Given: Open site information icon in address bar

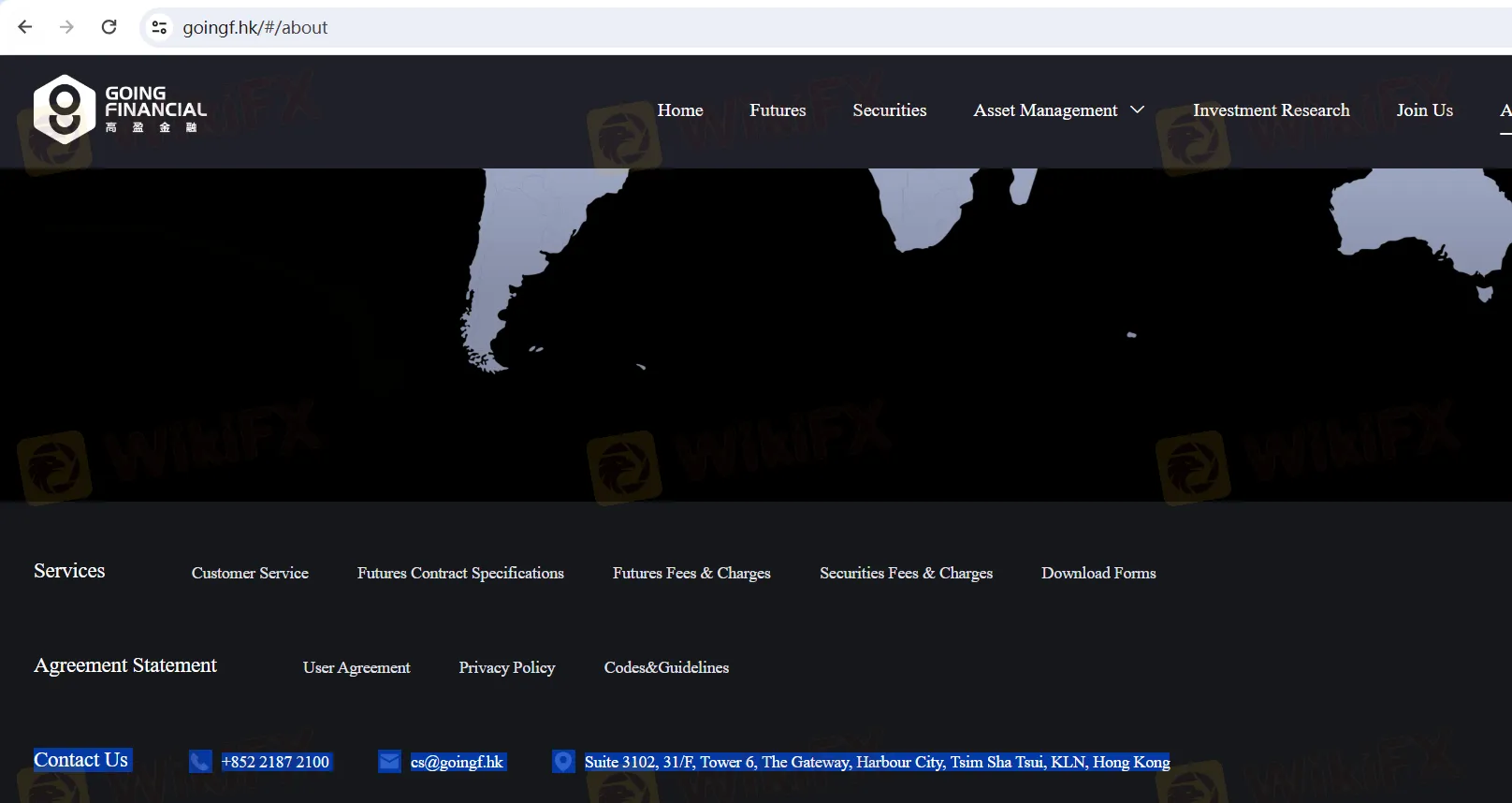Looking at the screenshot, I should click(x=159, y=27).
